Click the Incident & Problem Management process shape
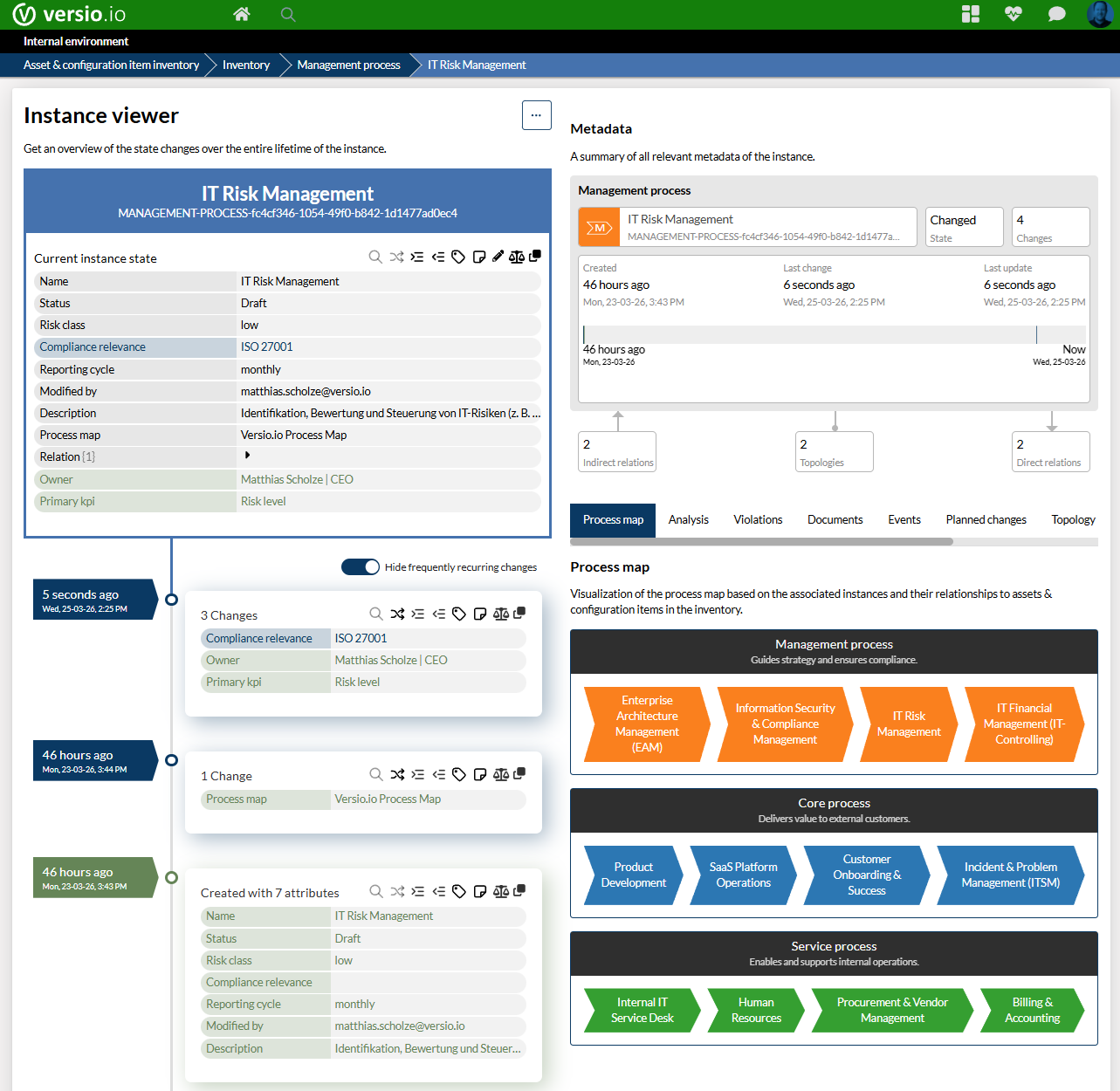Viewport: 1120px width, 1091px height. coord(1010,875)
